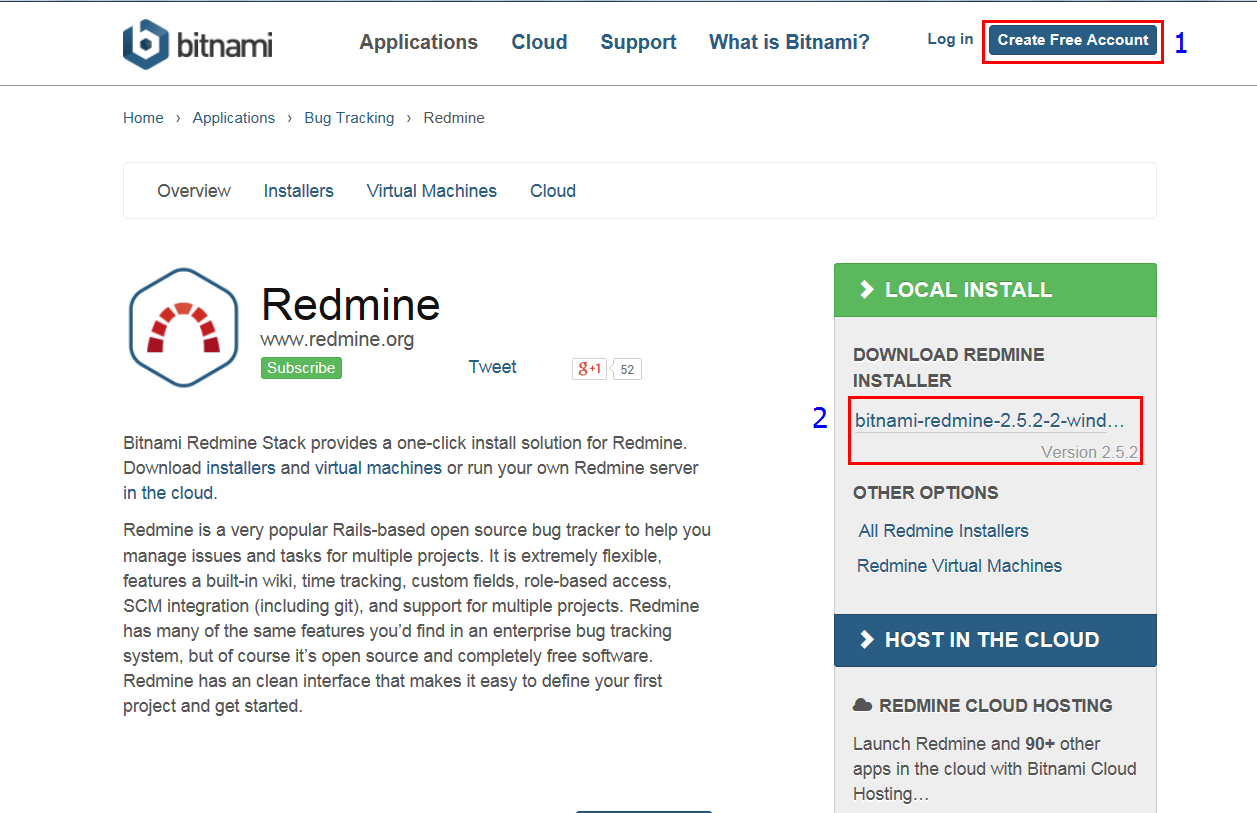Go to Home in breadcrumb
This screenshot has width=1257, height=813.
click(x=143, y=118)
